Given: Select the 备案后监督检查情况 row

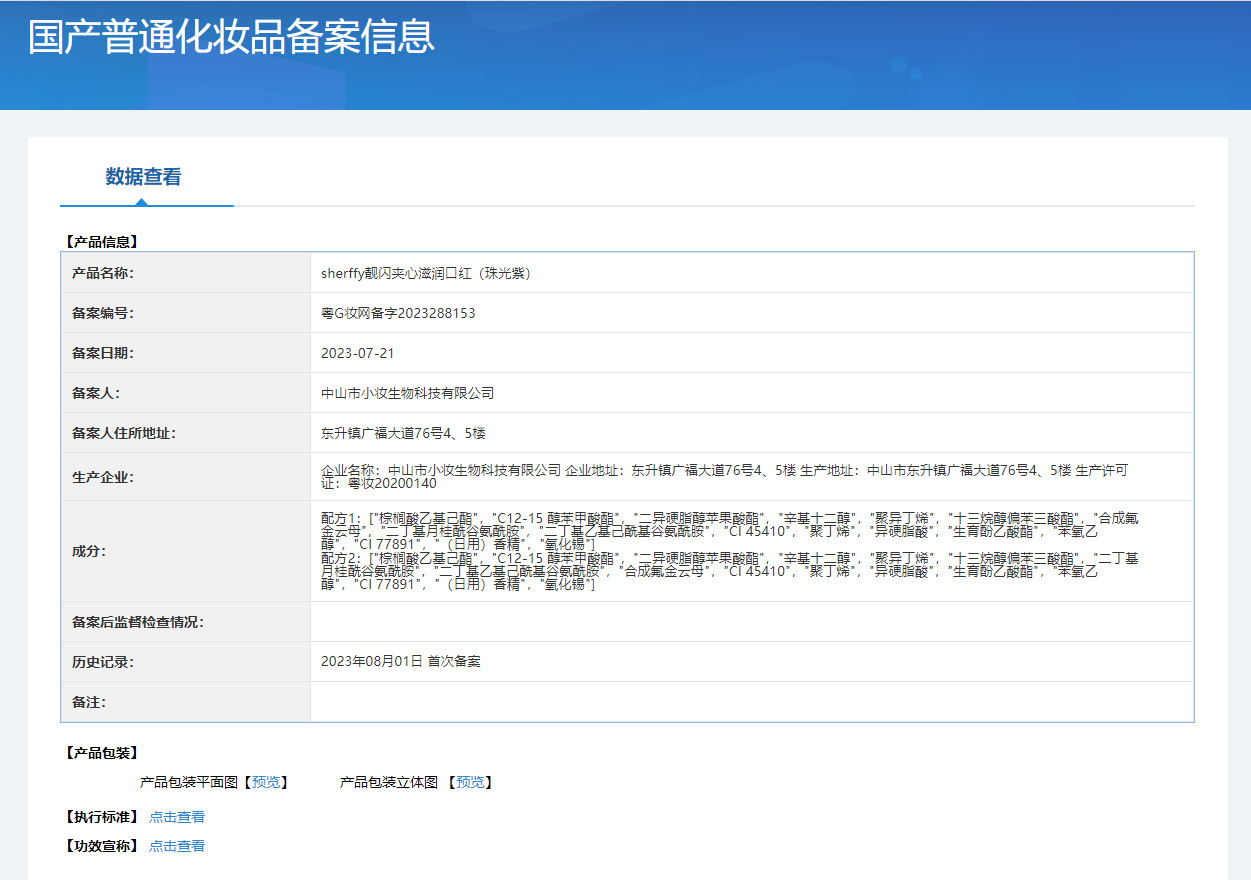Looking at the screenshot, I should (138, 621).
